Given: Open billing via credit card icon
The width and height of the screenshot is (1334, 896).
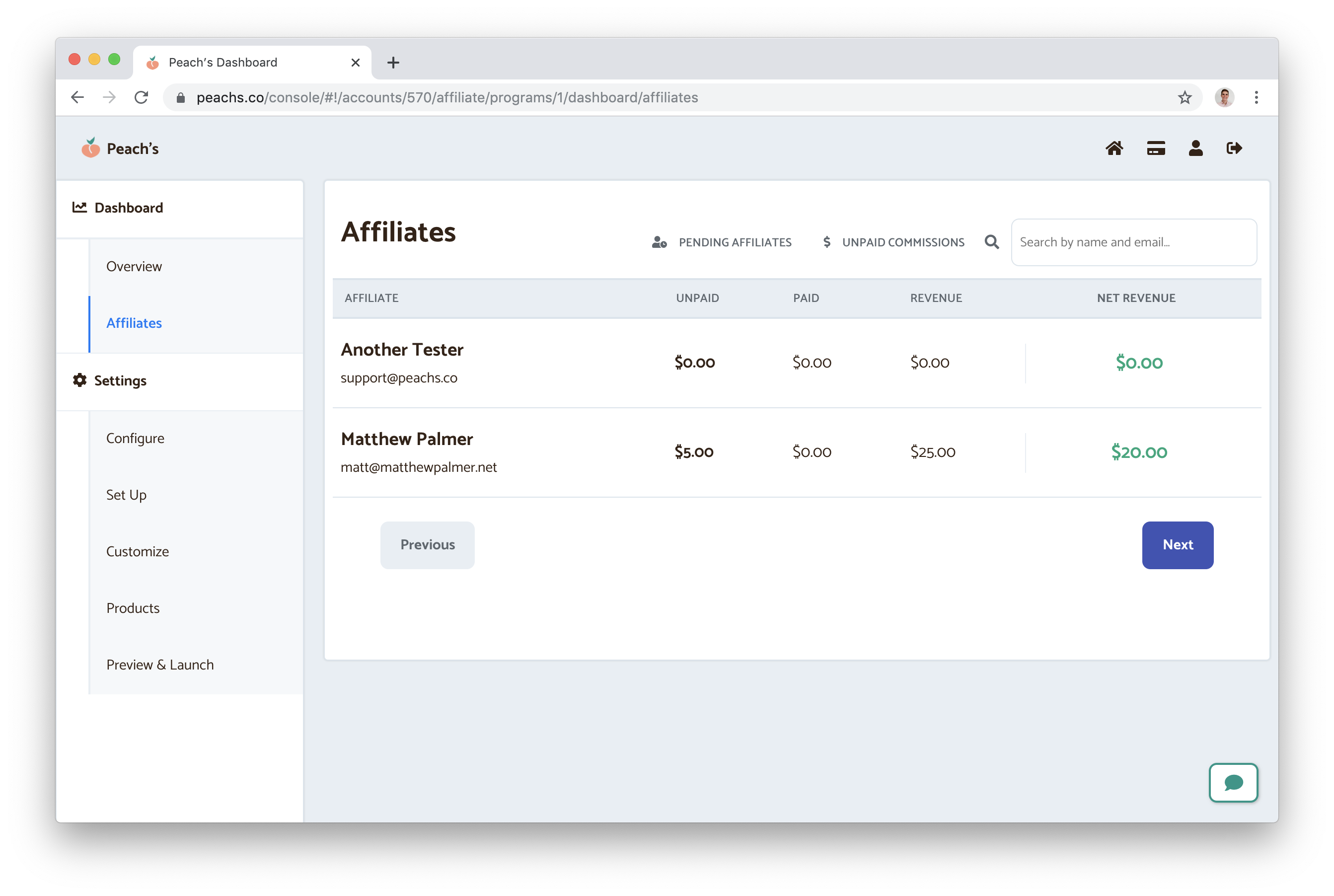Looking at the screenshot, I should click(1156, 149).
